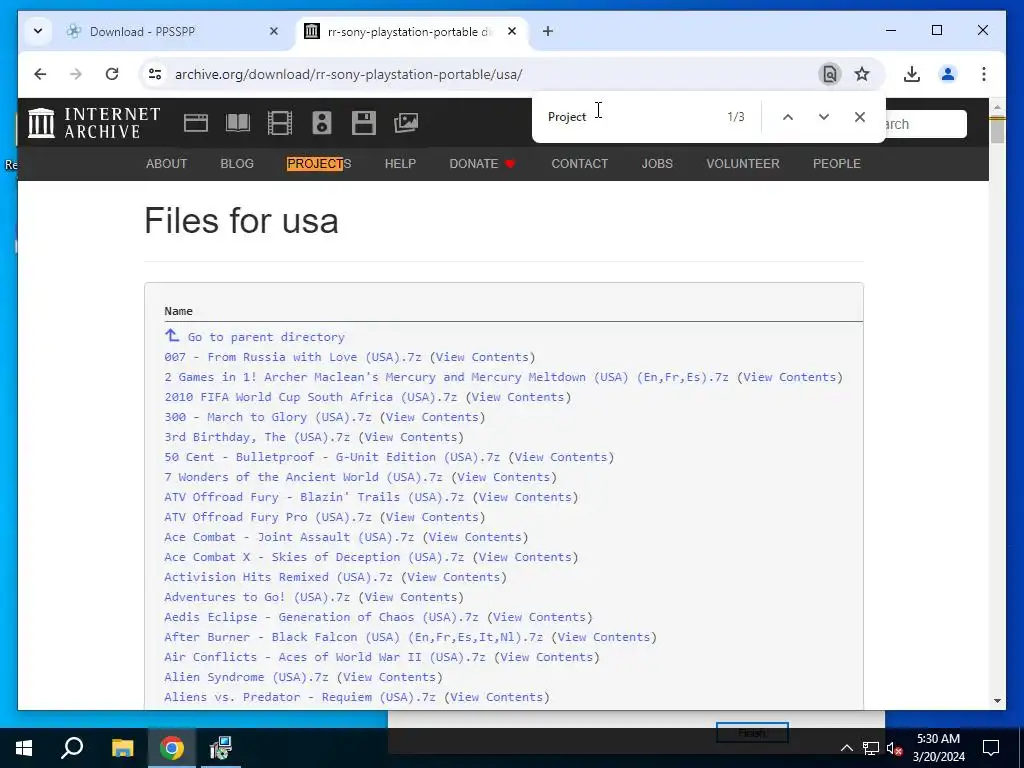Open the BLOG menu item

(x=237, y=164)
